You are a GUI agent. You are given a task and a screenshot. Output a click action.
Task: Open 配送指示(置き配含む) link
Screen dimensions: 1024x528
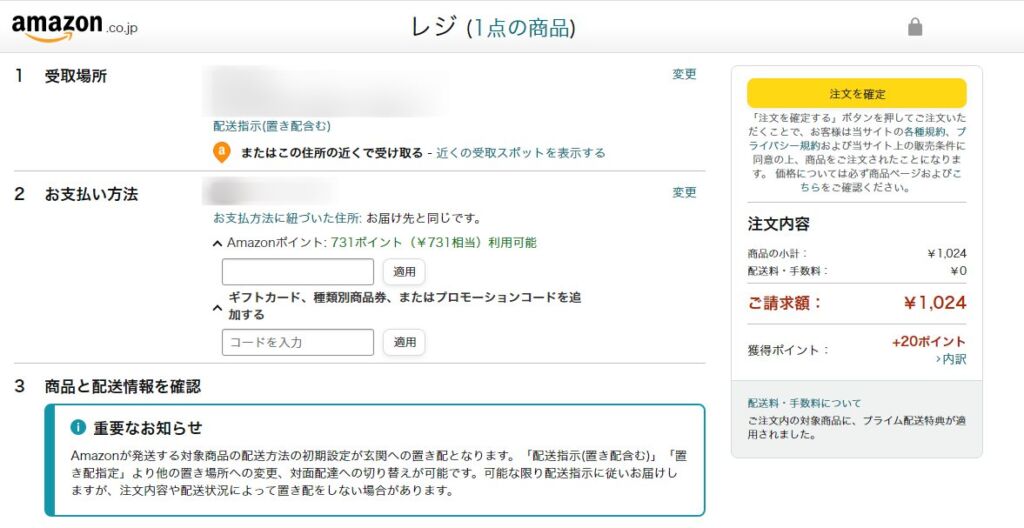click(272, 126)
